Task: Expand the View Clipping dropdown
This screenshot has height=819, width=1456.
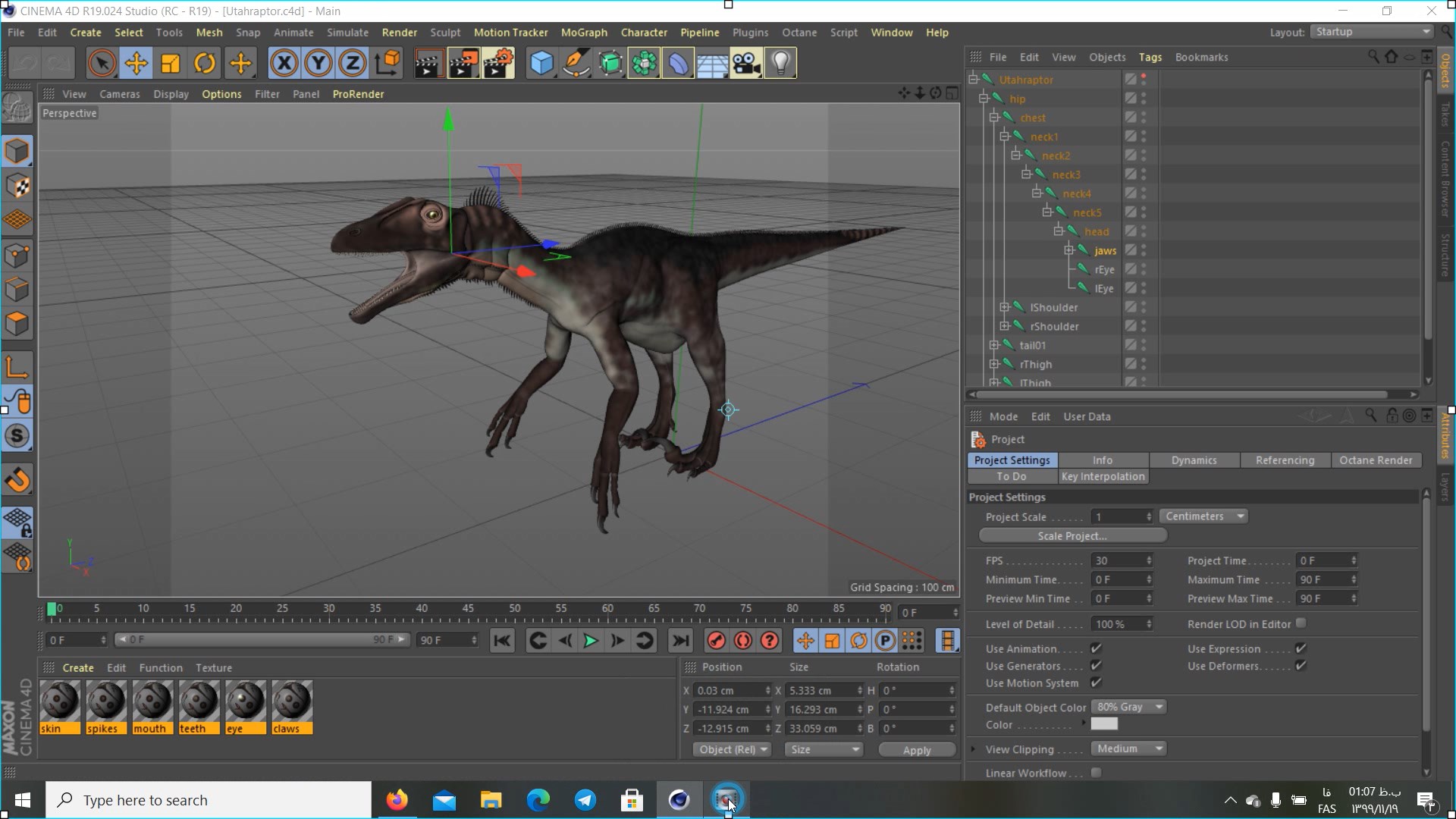Action: tap(1128, 748)
